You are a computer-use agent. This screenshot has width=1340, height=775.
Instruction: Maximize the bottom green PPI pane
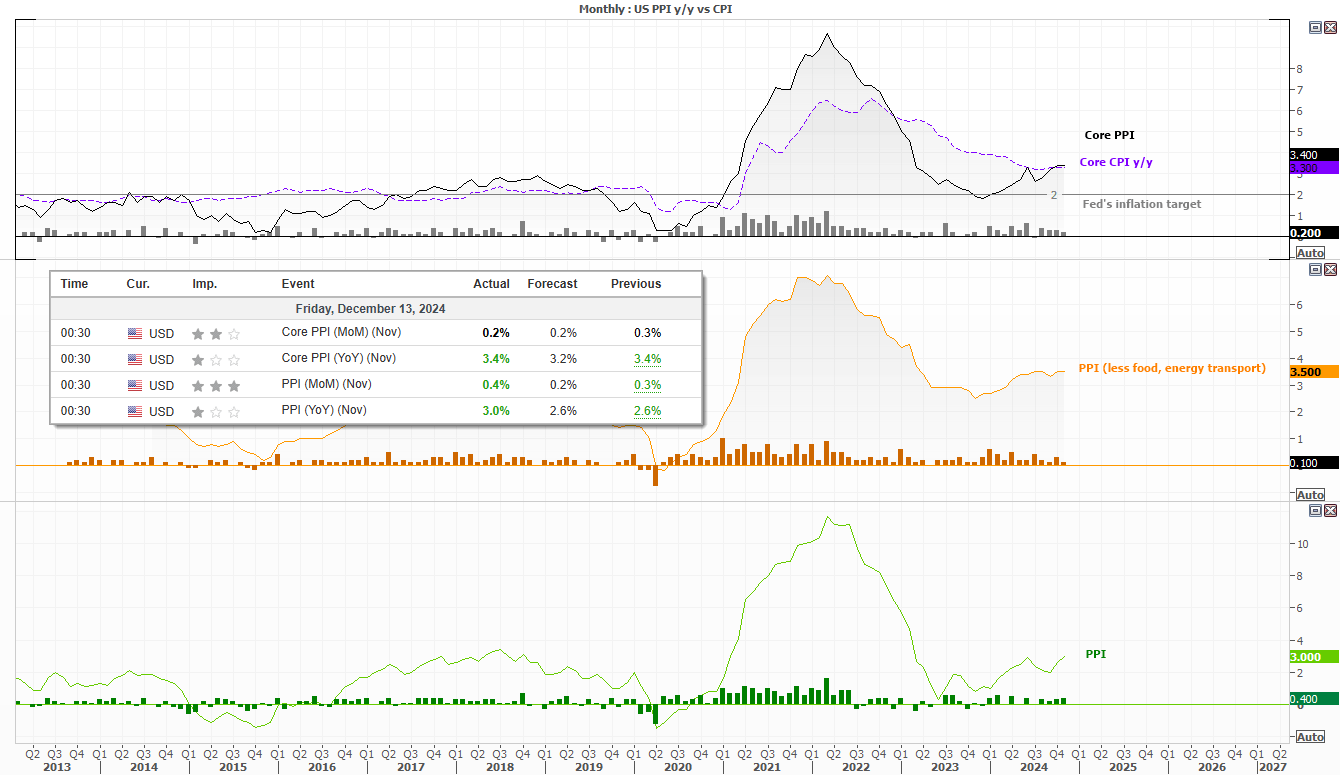[1315, 510]
